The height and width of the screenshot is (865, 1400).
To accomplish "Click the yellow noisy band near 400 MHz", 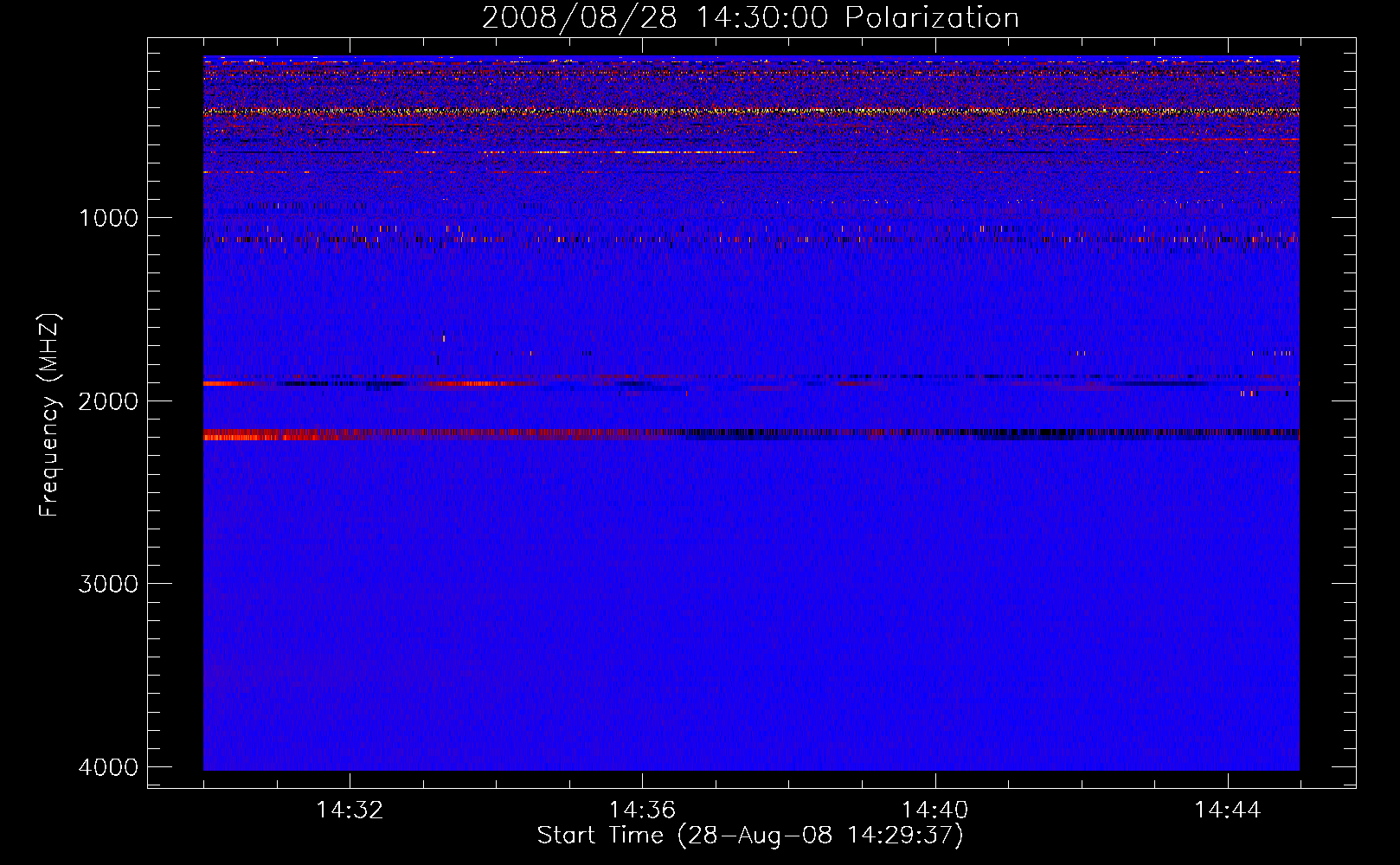I will click(x=751, y=112).
